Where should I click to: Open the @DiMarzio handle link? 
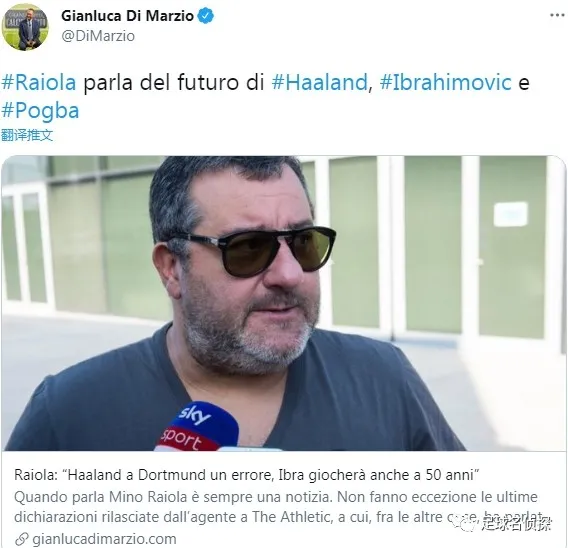pos(98,36)
